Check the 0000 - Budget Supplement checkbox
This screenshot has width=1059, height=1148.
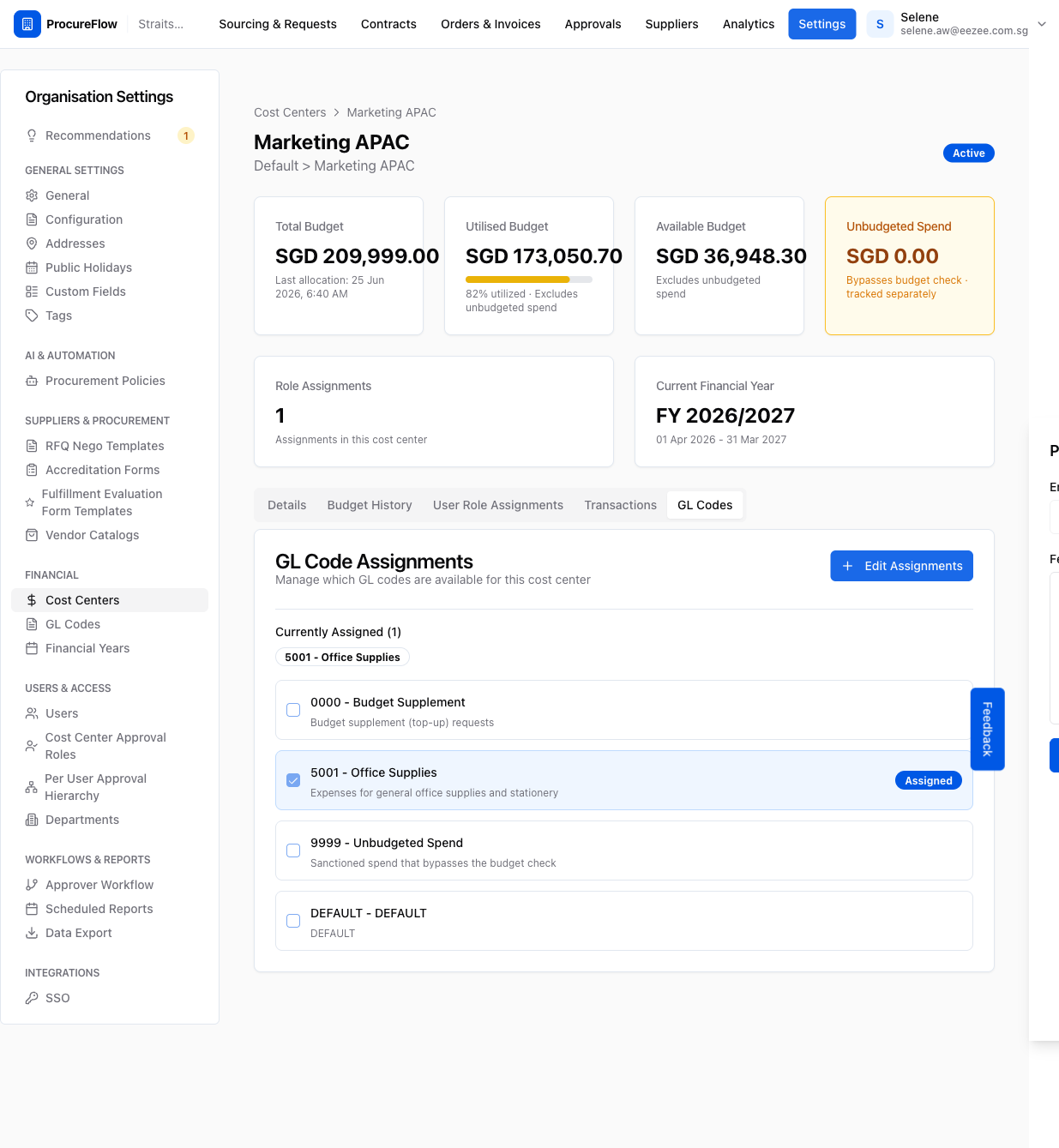coord(293,710)
